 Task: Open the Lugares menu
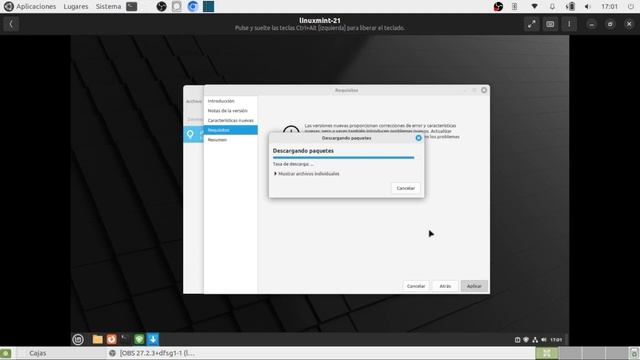pos(76,7)
